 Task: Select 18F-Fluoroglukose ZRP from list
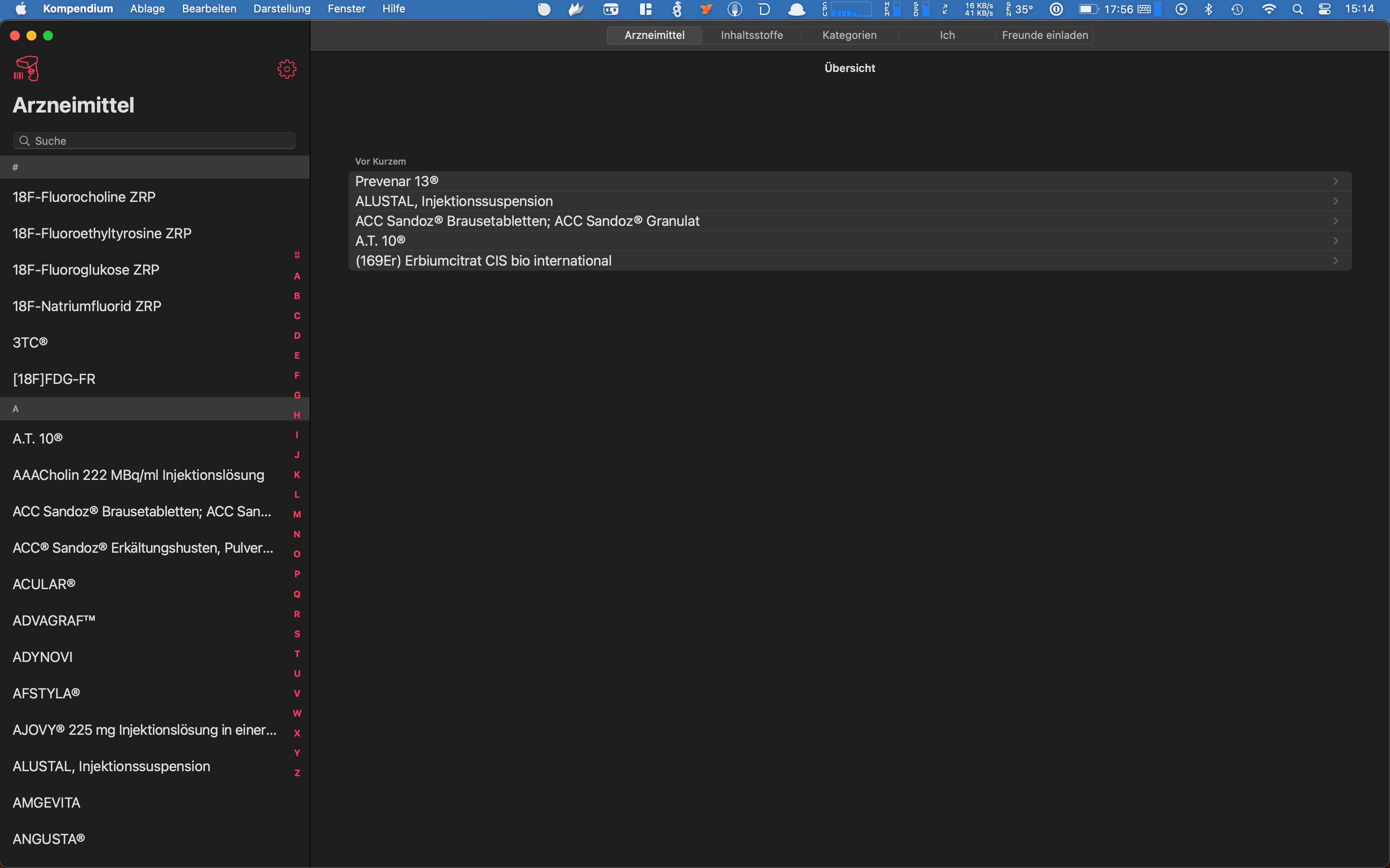[x=86, y=270]
